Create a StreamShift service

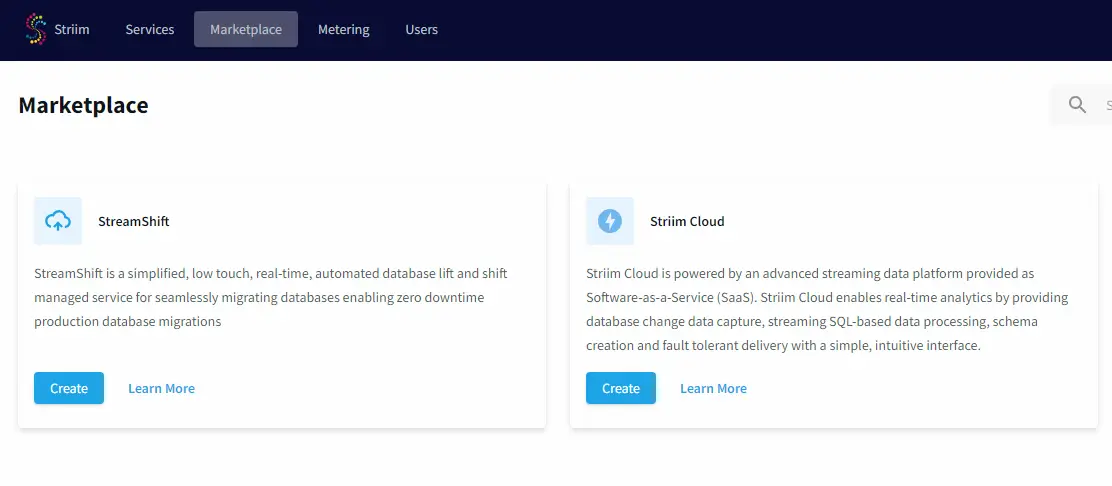point(69,388)
